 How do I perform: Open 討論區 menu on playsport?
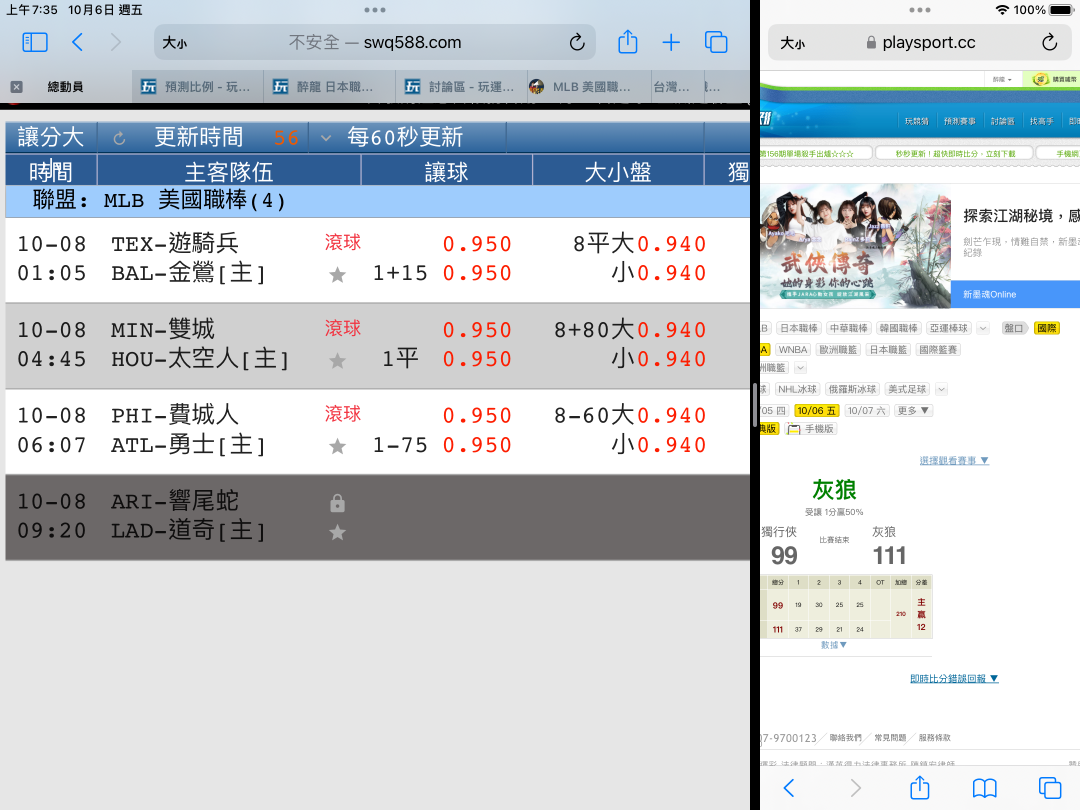(x=1002, y=121)
